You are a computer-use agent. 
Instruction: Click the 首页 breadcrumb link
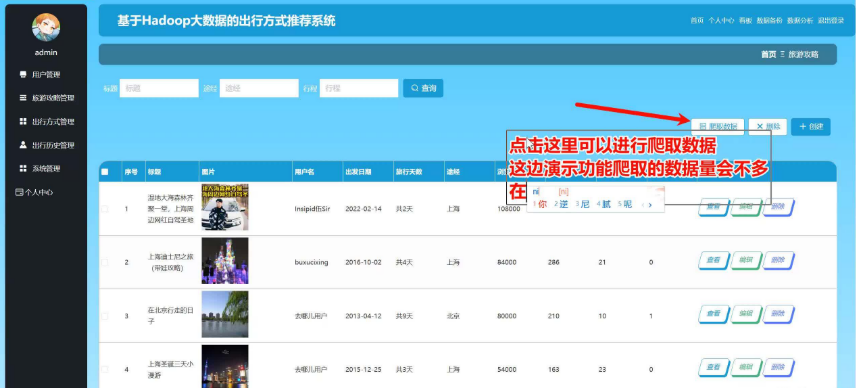tap(769, 55)
